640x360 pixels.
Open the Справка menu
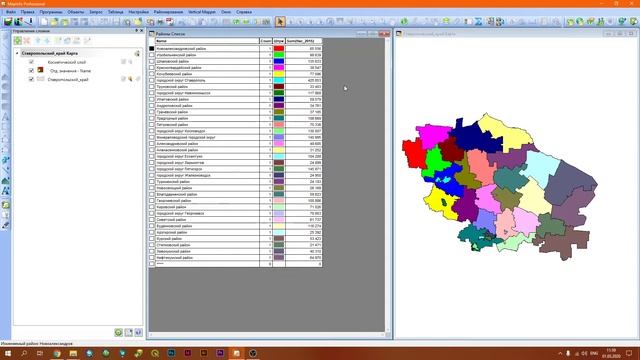[x=244, y=12]
